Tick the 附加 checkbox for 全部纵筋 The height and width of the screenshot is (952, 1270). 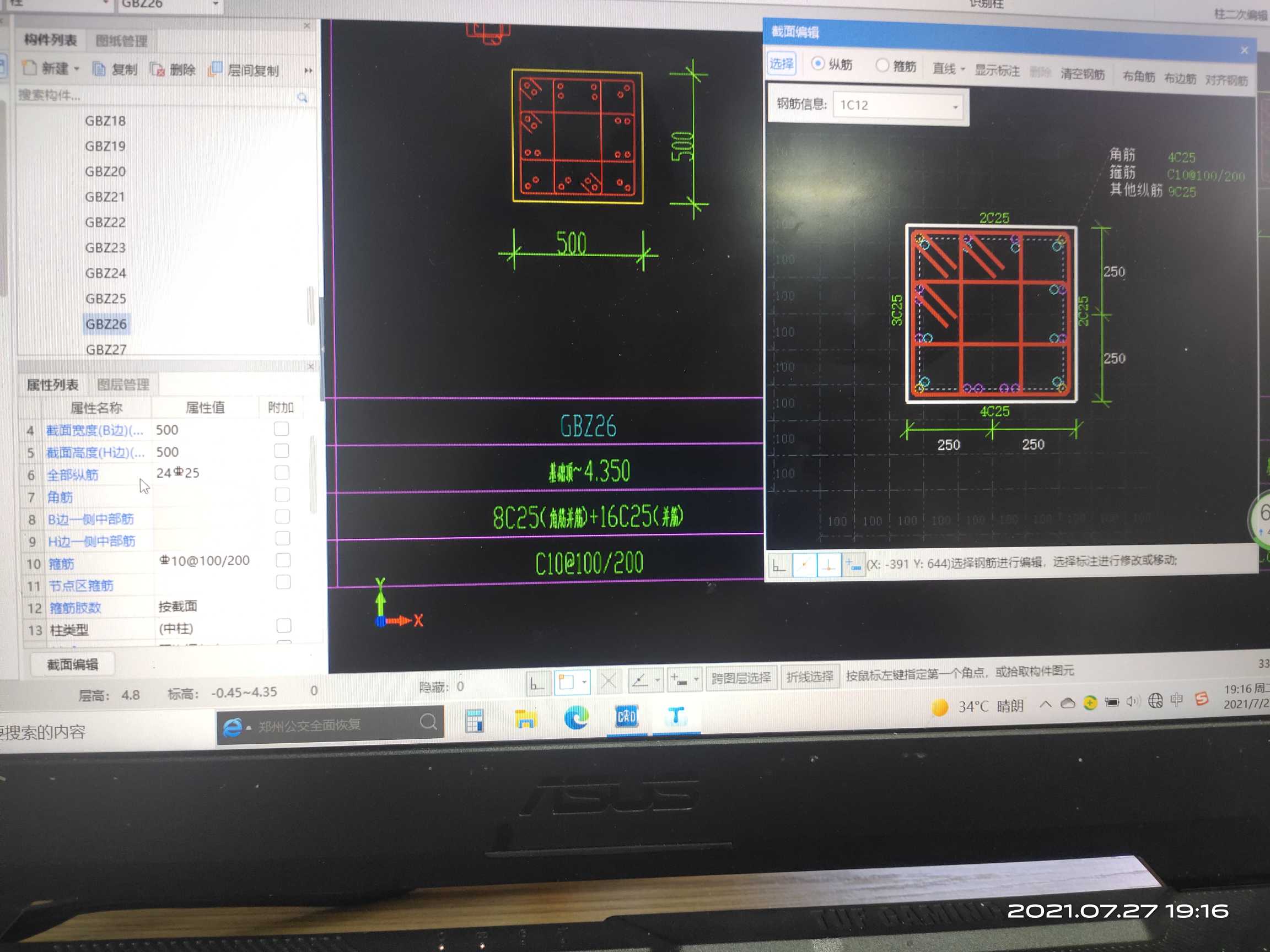click(281, 472)
